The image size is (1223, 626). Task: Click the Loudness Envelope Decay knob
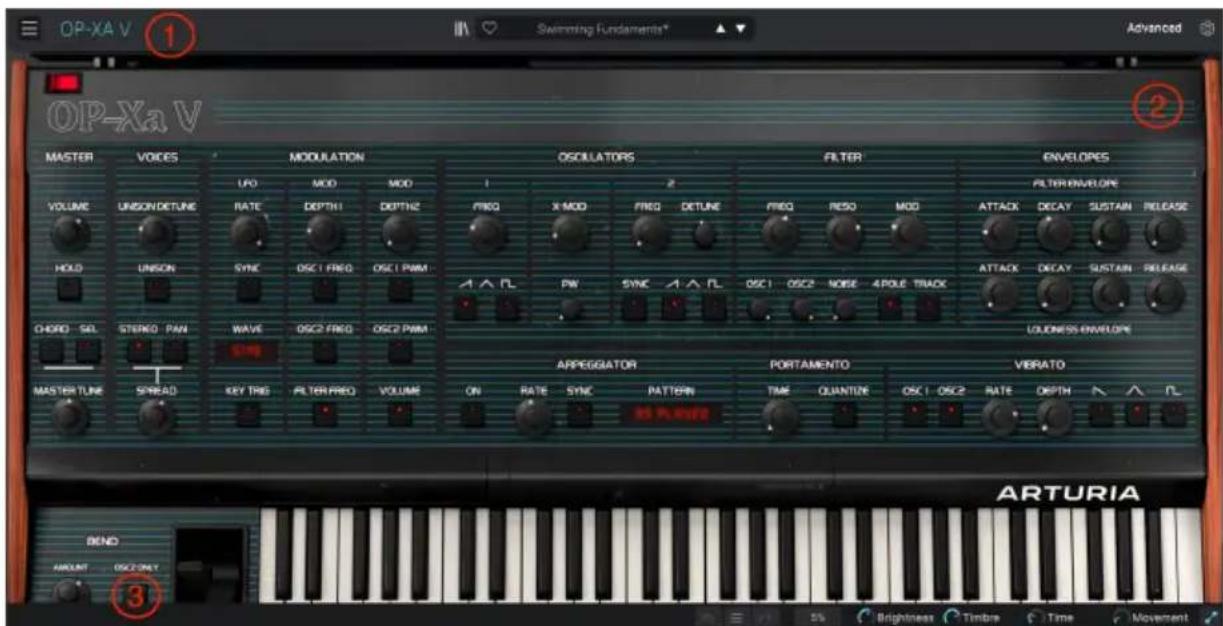point(1054,295)
